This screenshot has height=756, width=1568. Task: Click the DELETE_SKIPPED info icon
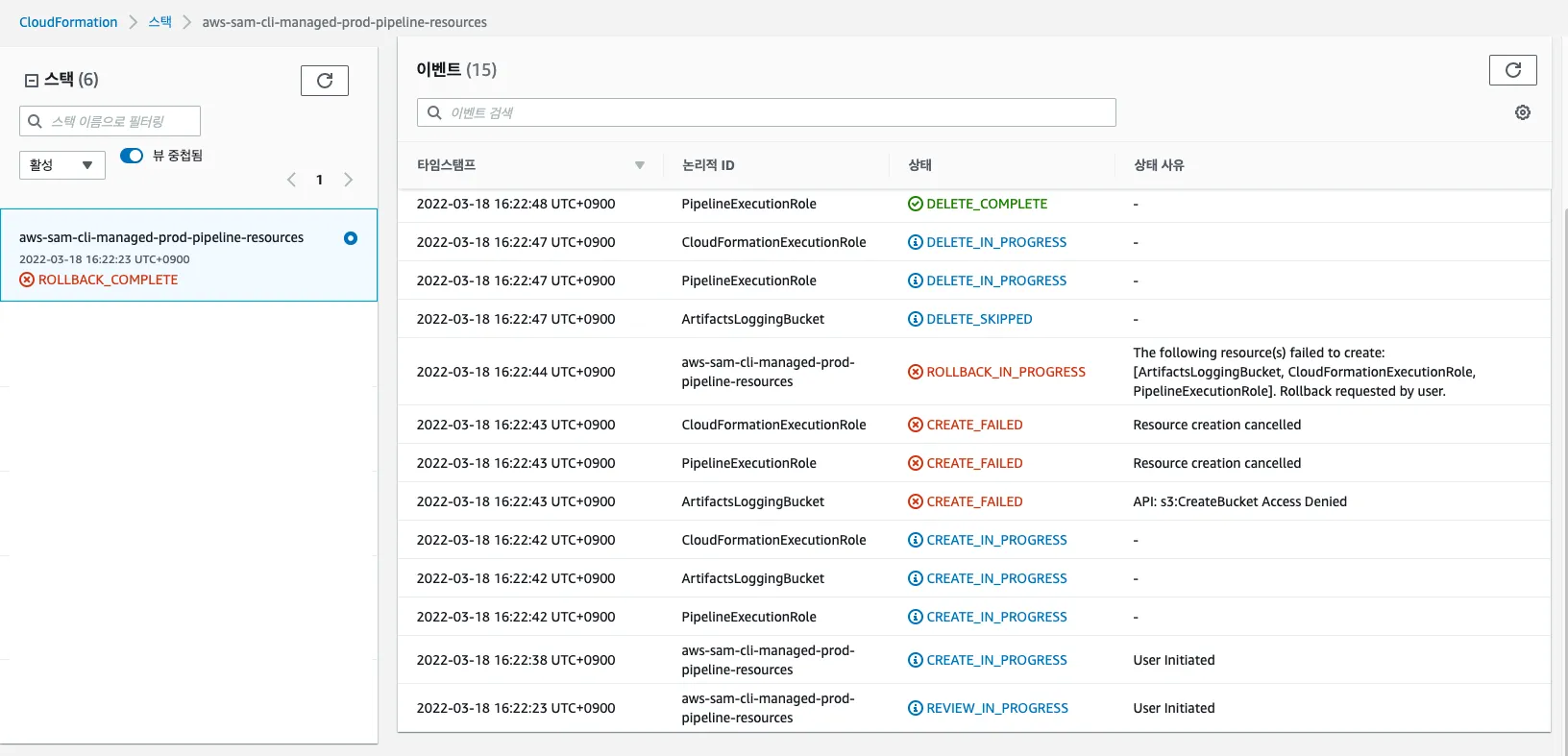tap(915, 319)
